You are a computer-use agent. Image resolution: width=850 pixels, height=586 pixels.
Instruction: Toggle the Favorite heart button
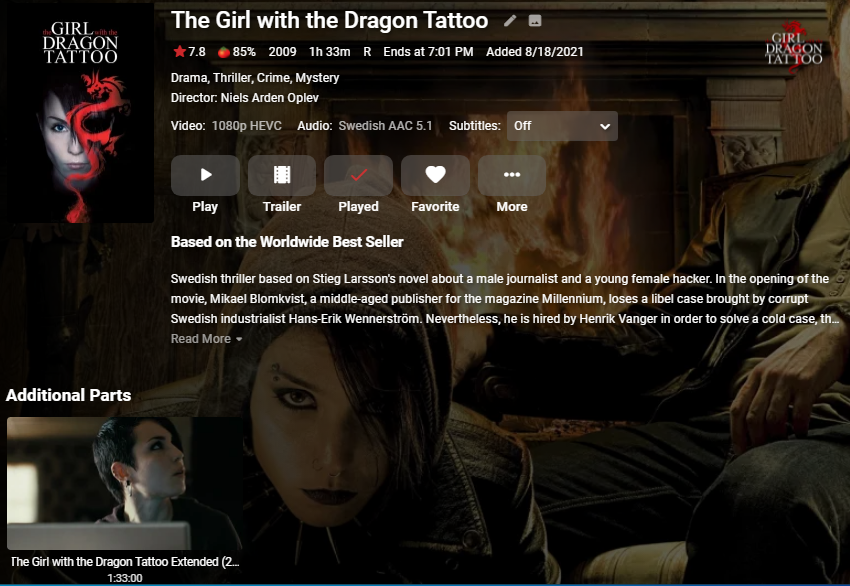pyautogui.click(x=435, y=175)
